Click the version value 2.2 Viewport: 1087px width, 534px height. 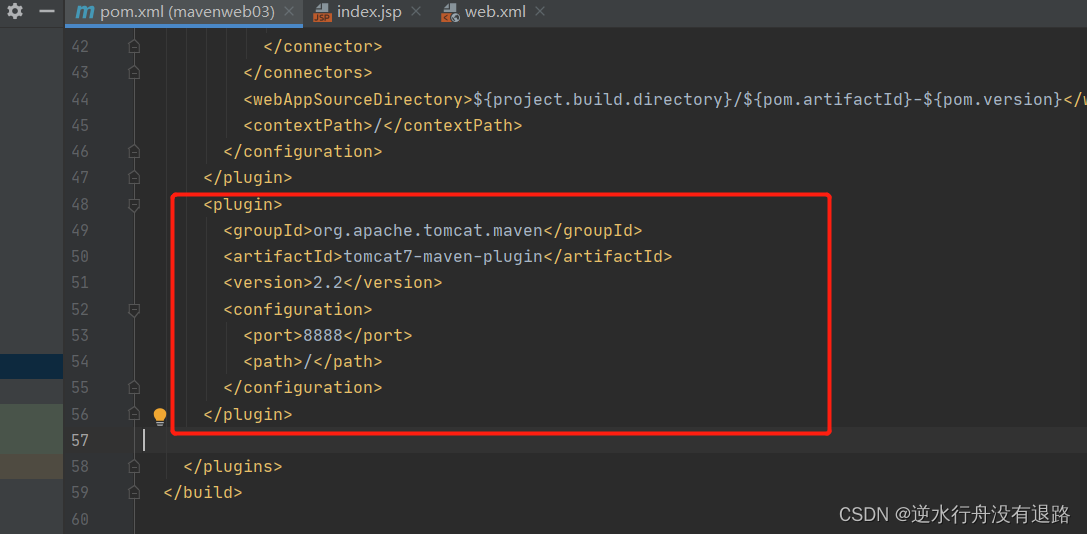click(x=328, y=283)
